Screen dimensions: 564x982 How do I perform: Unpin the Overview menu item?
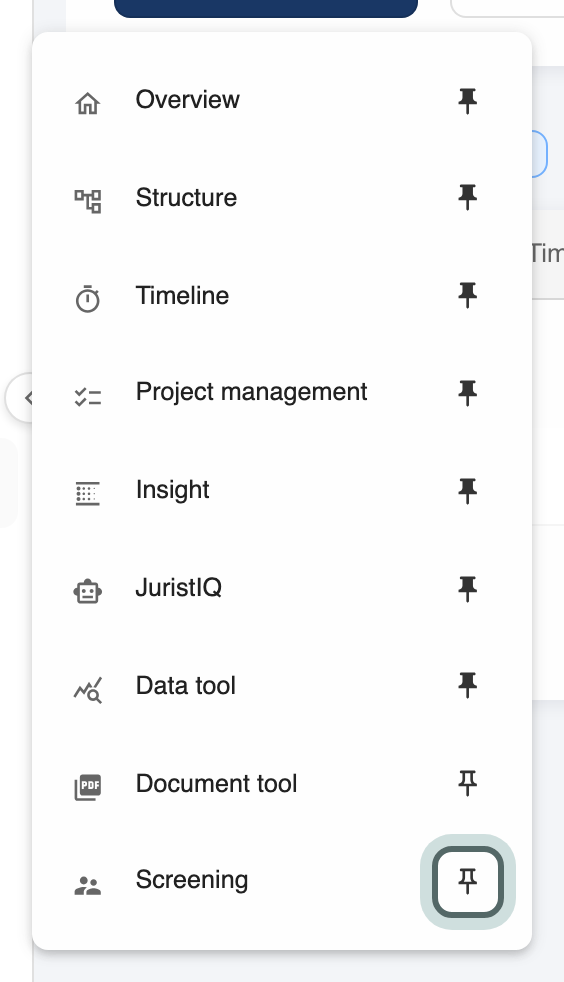[x=468, y=100]
